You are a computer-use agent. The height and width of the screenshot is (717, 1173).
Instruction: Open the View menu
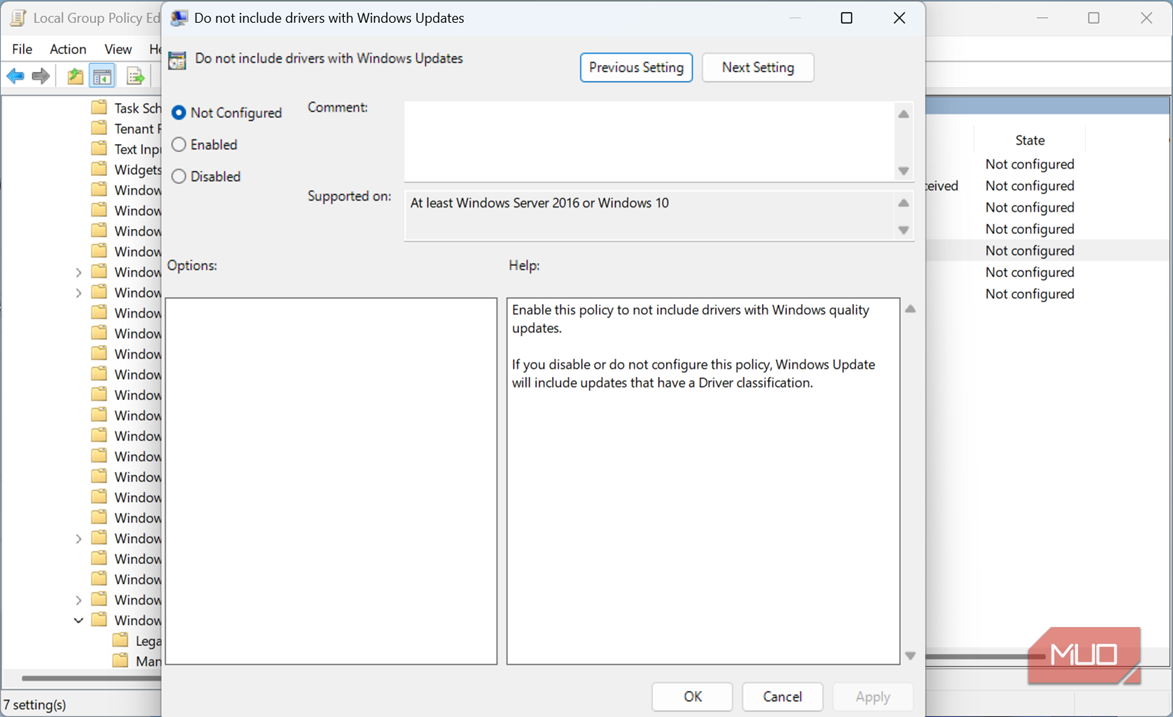coord(118,49)
